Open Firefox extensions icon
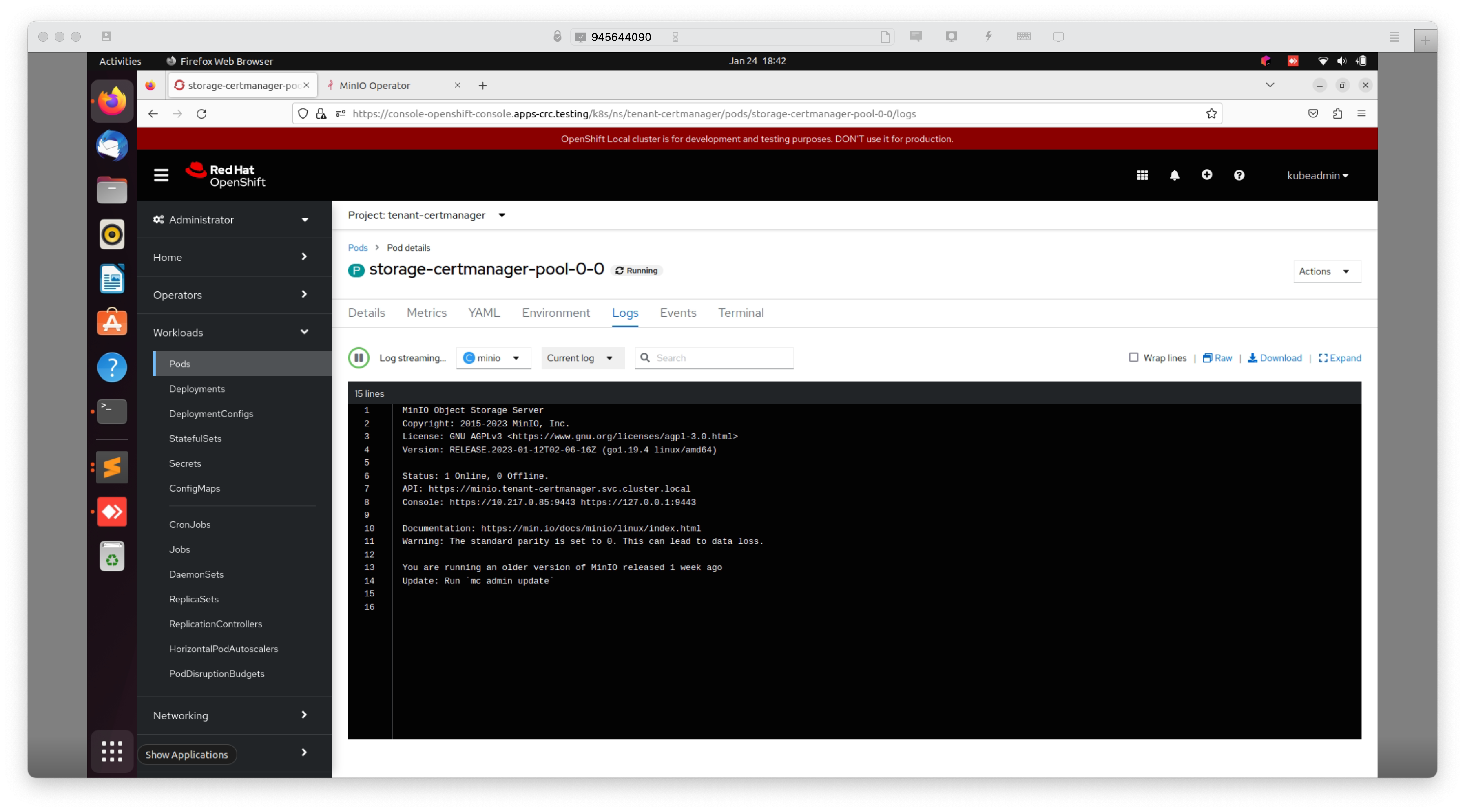 (1337, 114)
